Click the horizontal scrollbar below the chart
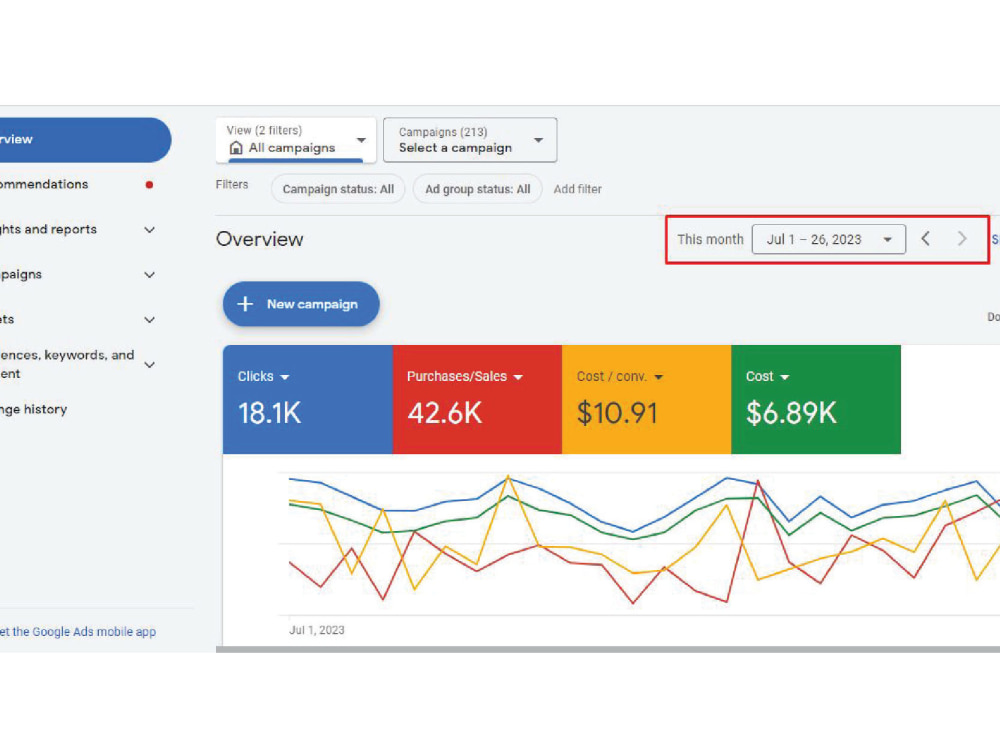The image size is (1000, 750). click(x=608, y=649)
